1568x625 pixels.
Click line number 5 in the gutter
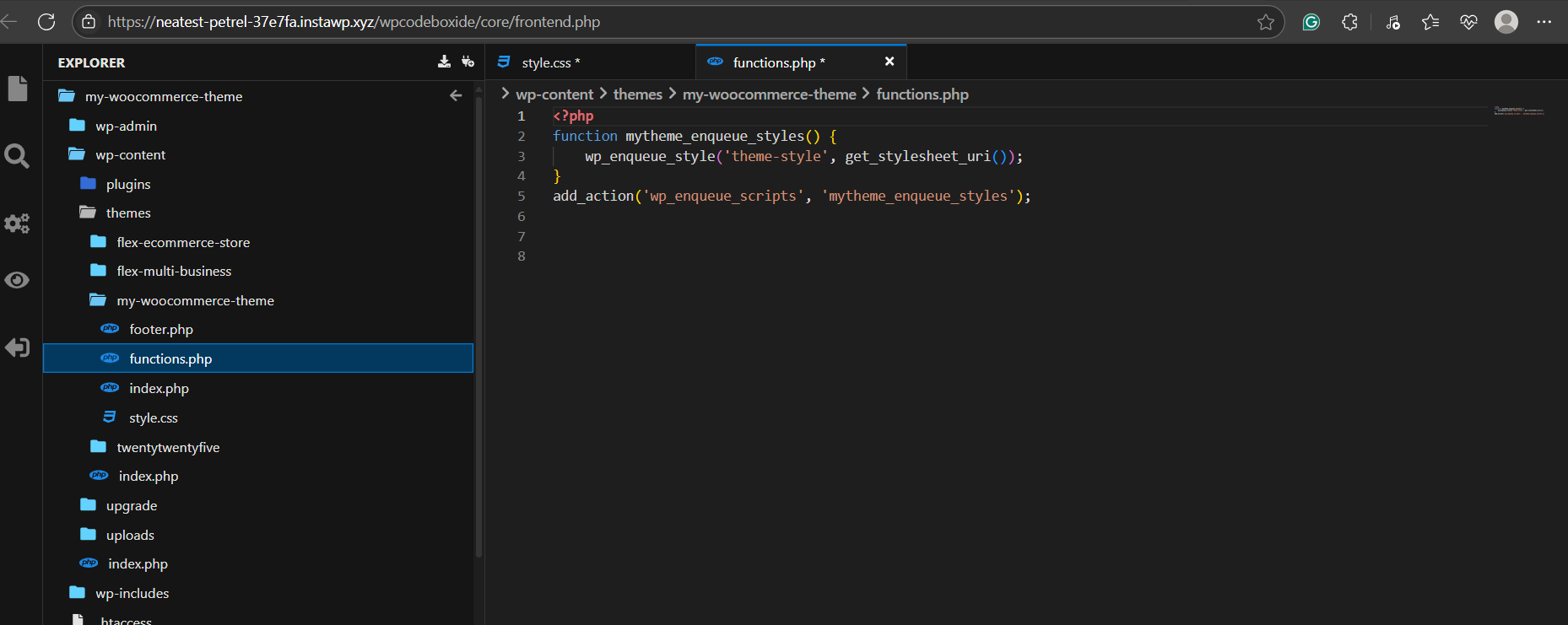click(x=522, y=196)
